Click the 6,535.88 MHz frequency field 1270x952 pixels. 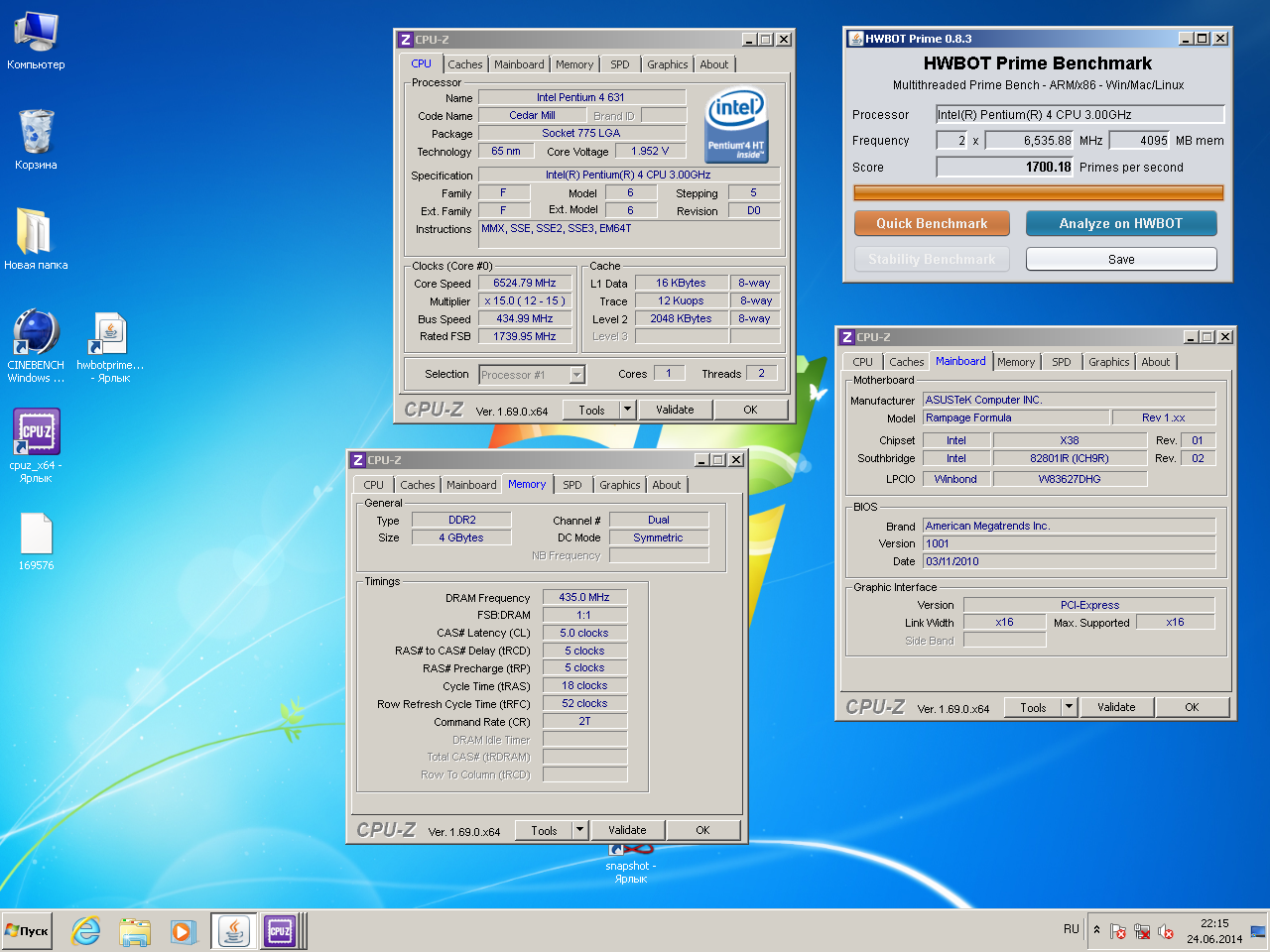coord(1030,141)
